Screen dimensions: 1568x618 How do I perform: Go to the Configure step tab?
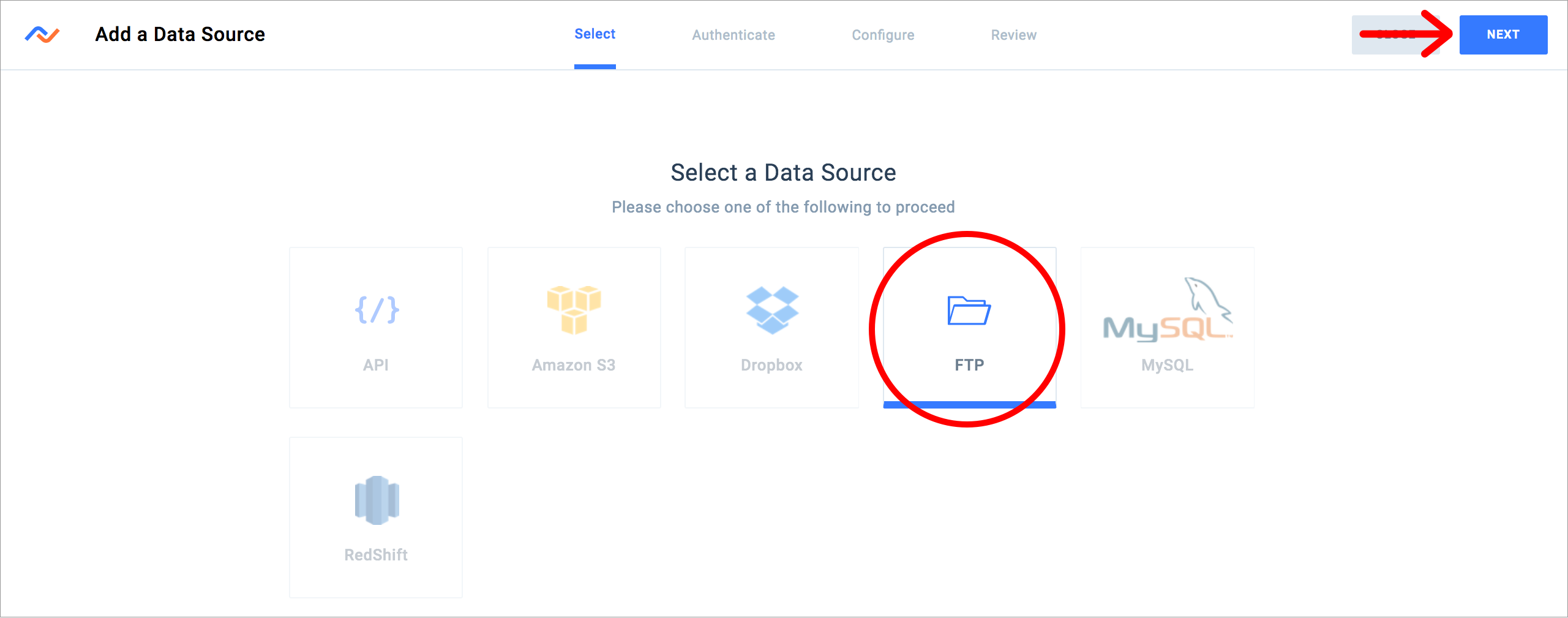tap(883, 35)
